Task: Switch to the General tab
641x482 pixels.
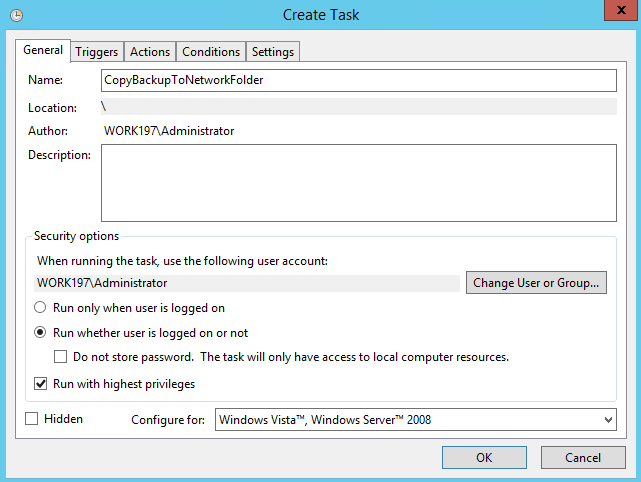Action: [43, 50]
